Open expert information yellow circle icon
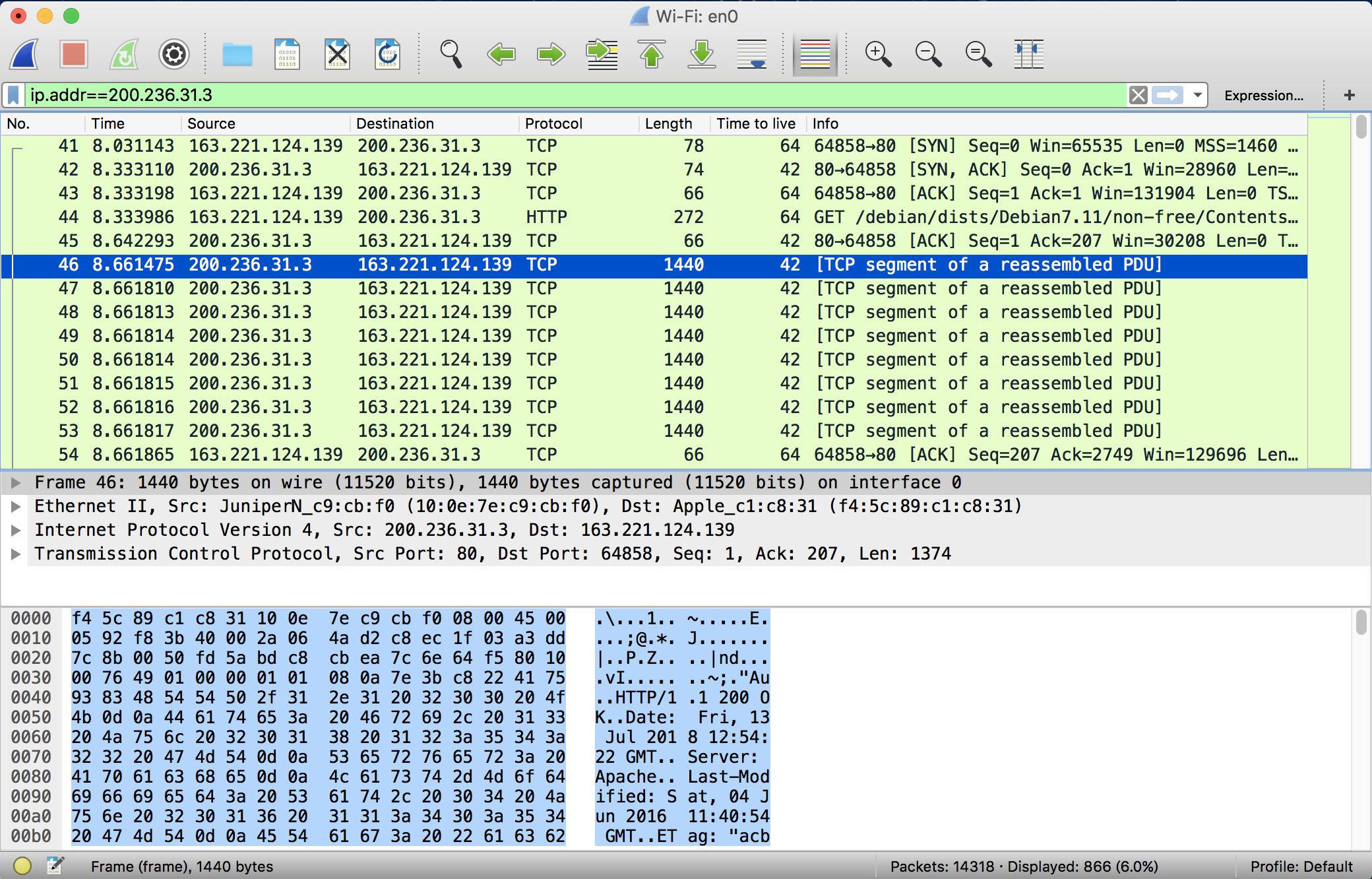Viewport: 1372px width, 879px height. (x=22, y=866)
